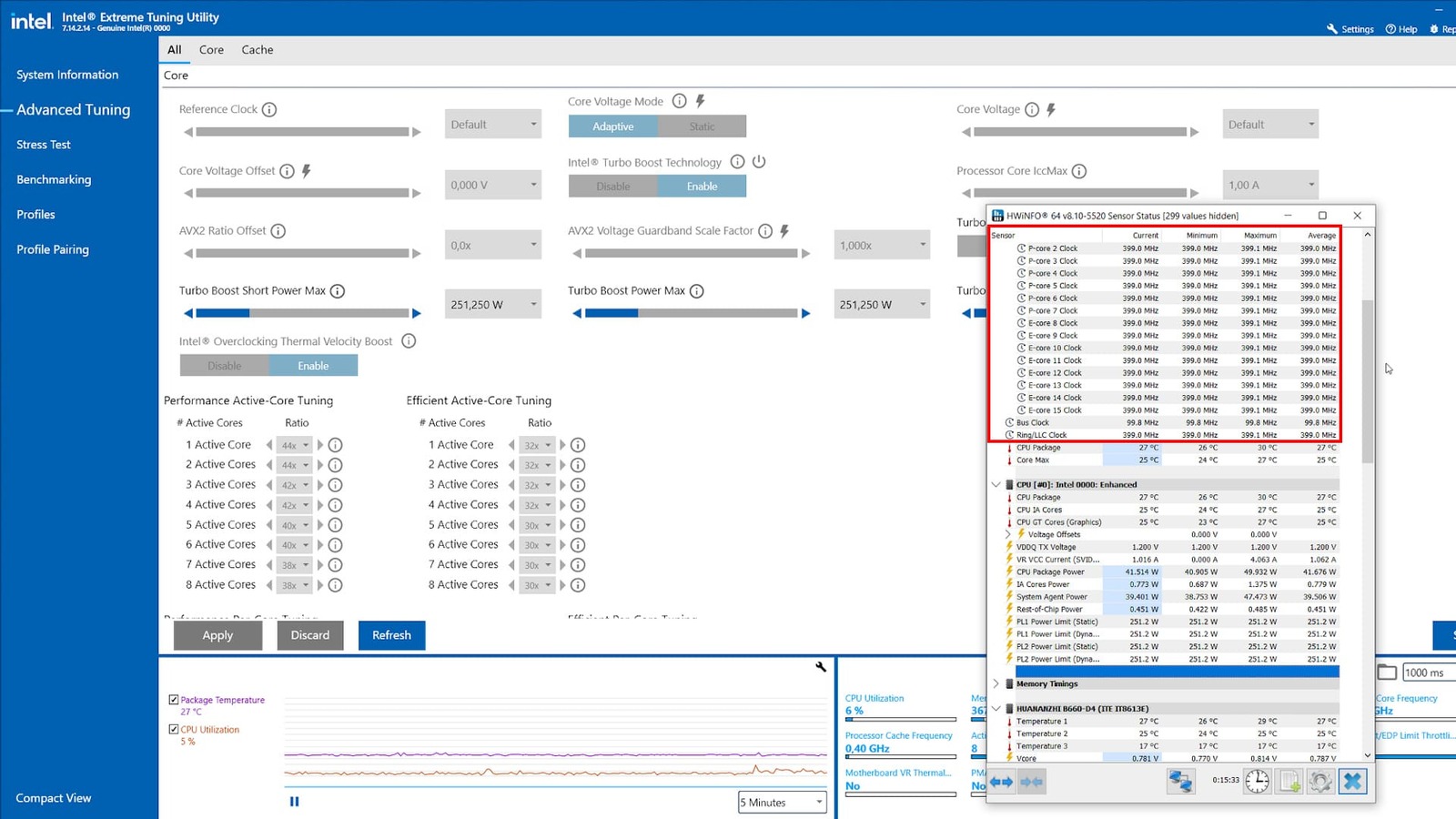1456x819 pixels.
Task: Open graph time range 5 Minutes dropdown
Action: tap(783, 803)
